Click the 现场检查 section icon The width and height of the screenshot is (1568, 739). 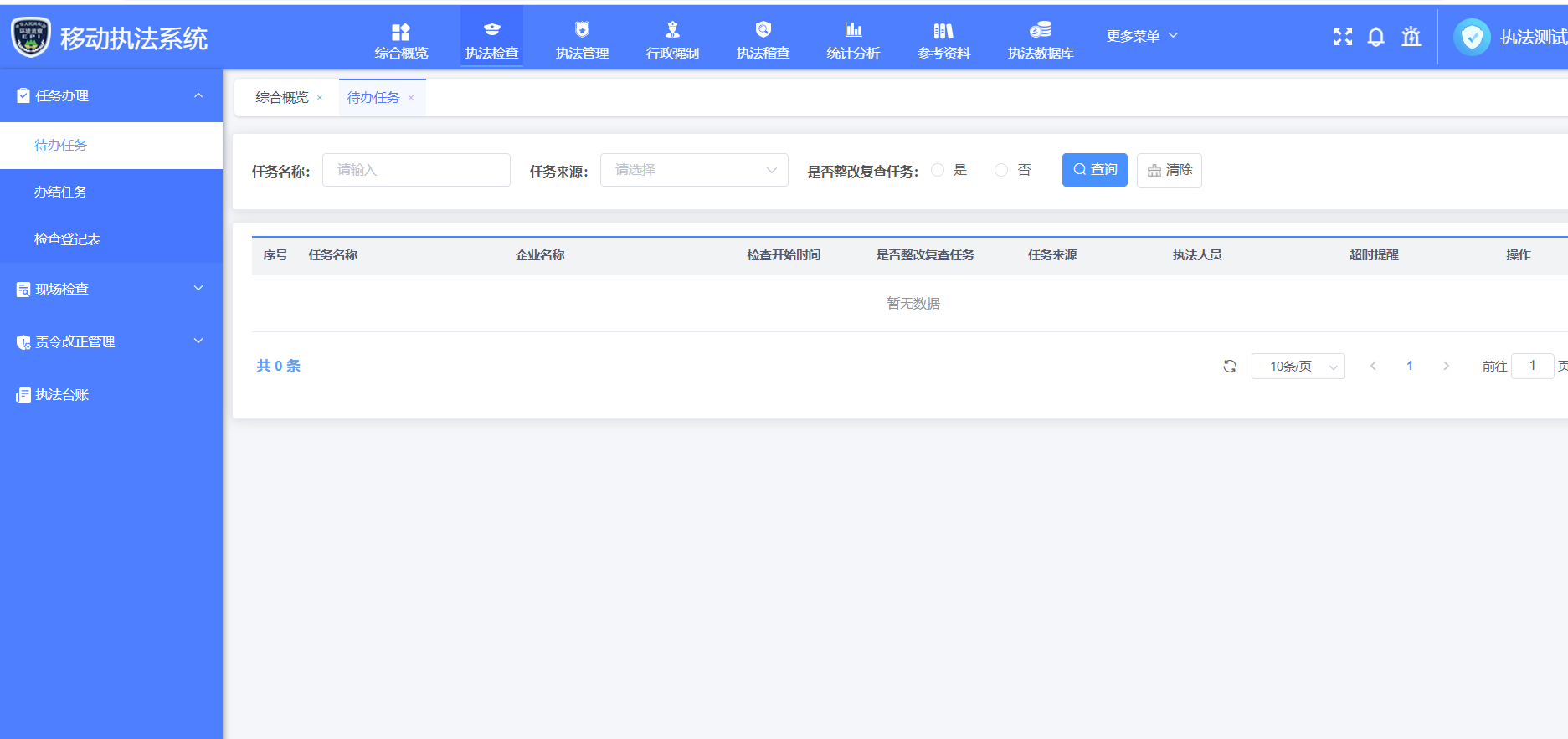tap(23, 290)
